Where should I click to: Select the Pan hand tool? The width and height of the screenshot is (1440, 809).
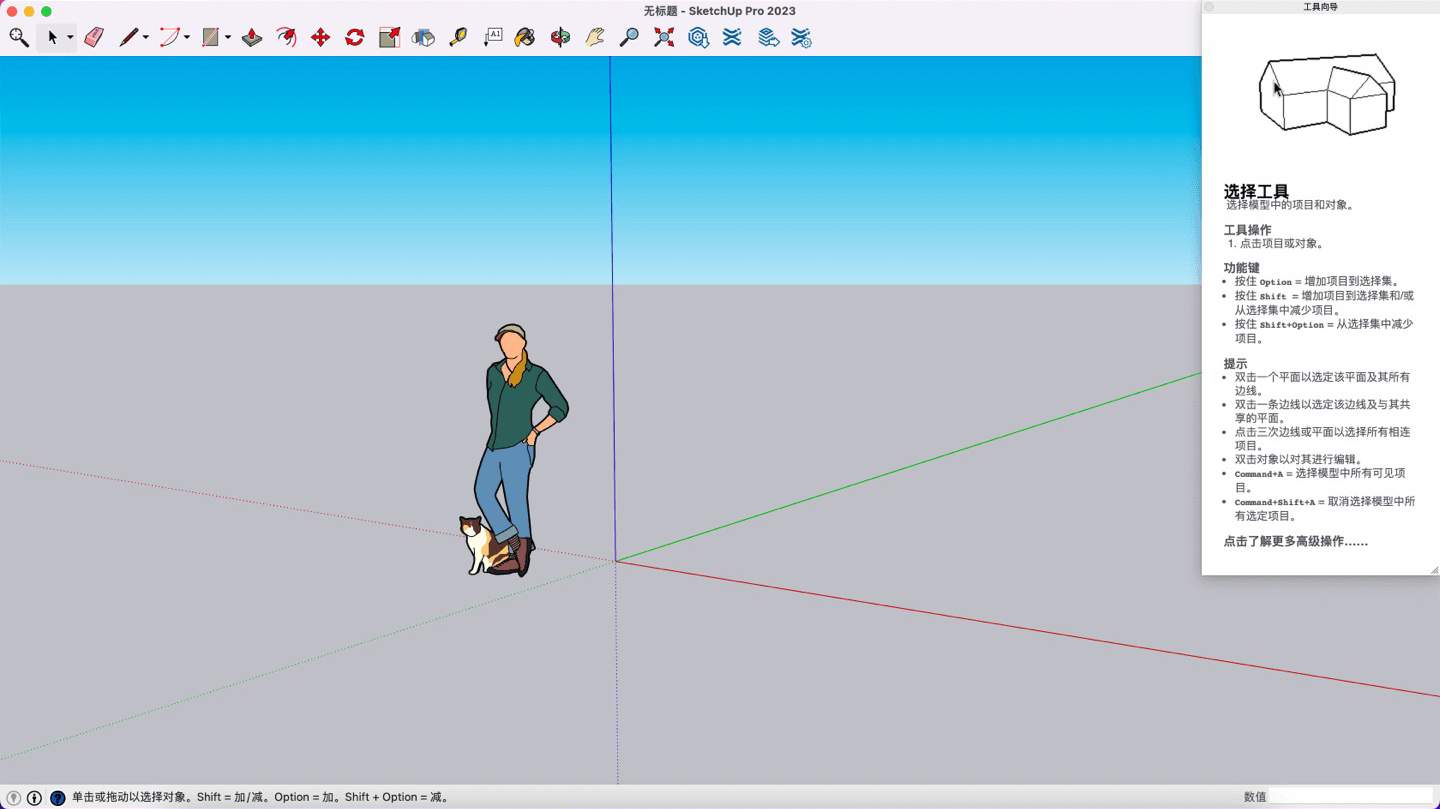[x=595, y=38]
